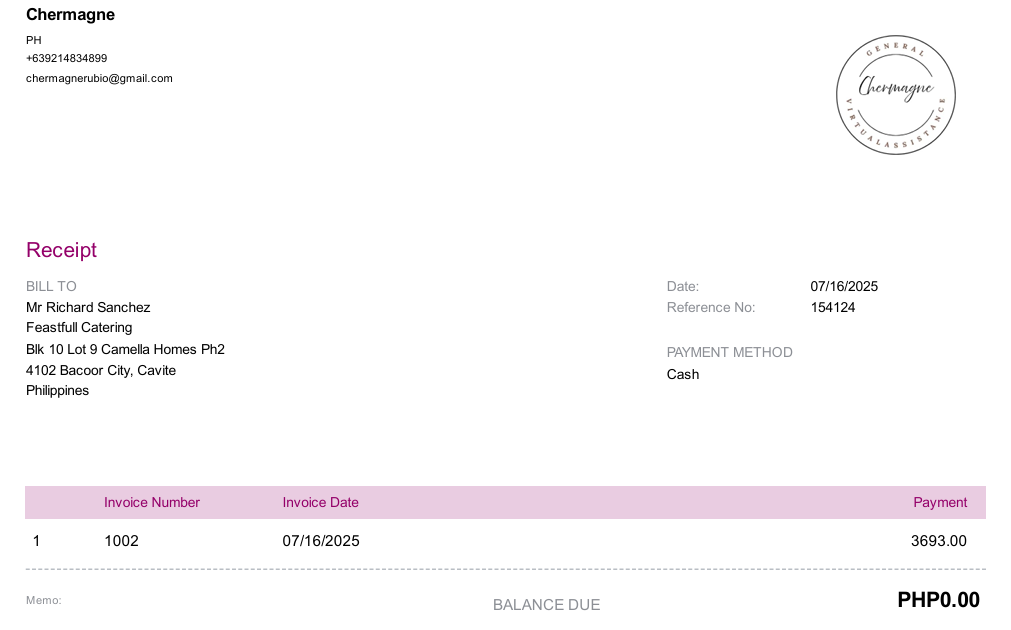The width and height of the screenshot is (1011, 630).
Task: Click the Payment column header
Action: tap(940, 502)
